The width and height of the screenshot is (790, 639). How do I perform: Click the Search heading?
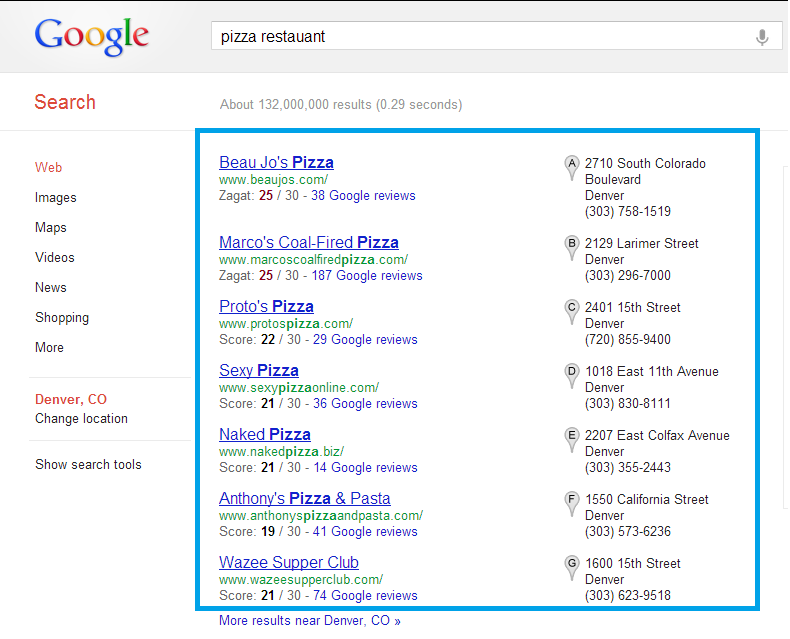65,102
